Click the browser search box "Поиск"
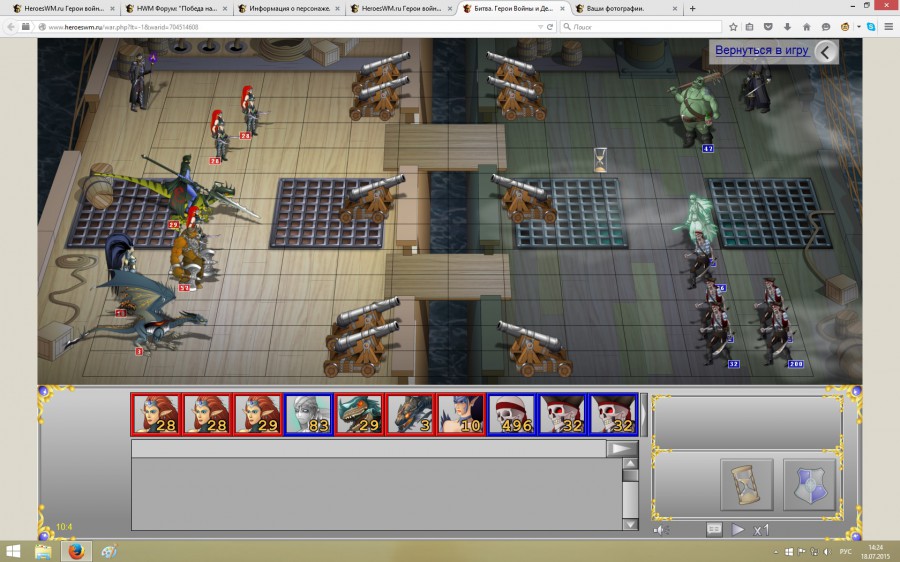 click(640, 27)
